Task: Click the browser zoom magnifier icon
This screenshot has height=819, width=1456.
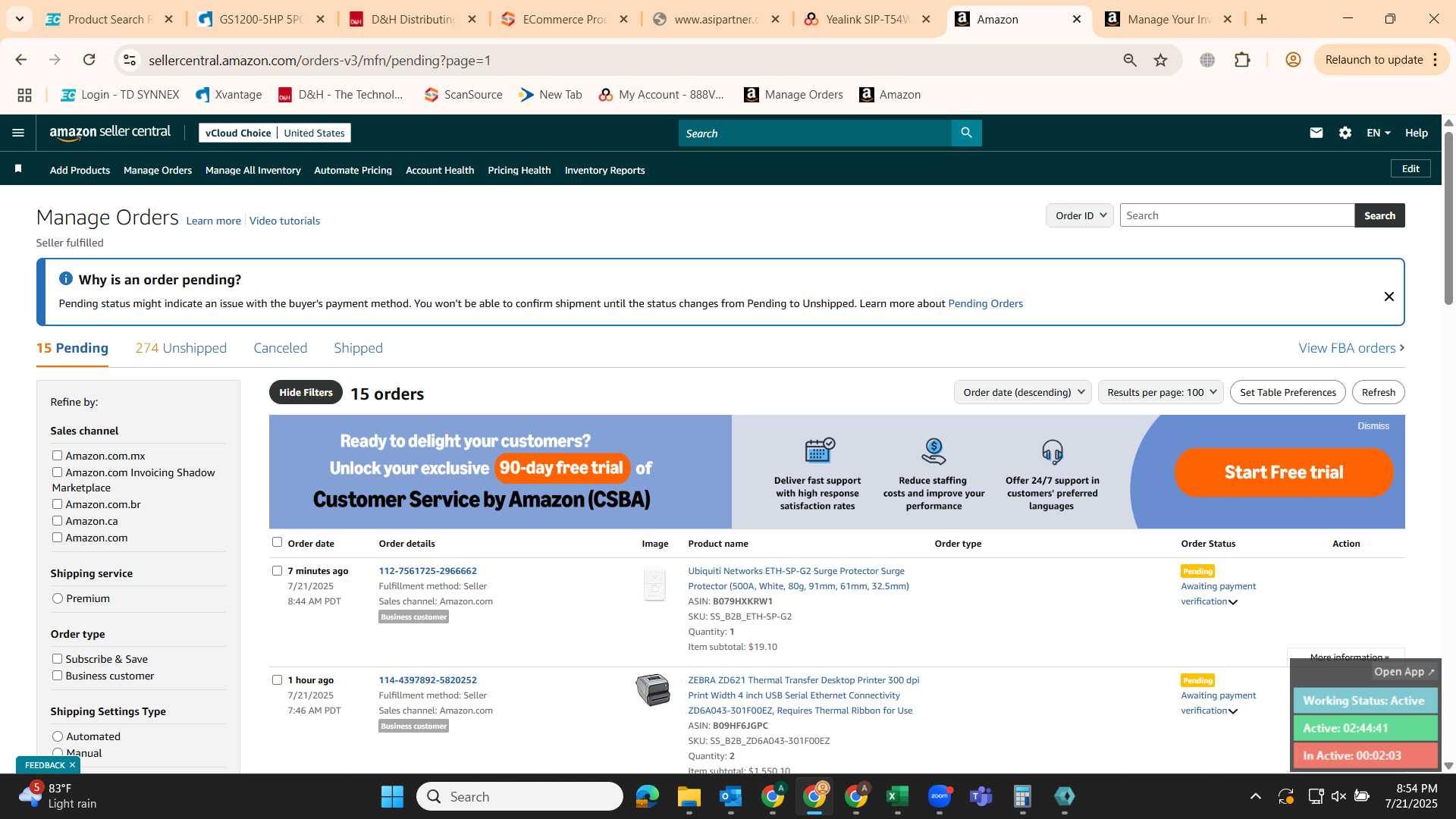Action: (x=1130, y=60)
